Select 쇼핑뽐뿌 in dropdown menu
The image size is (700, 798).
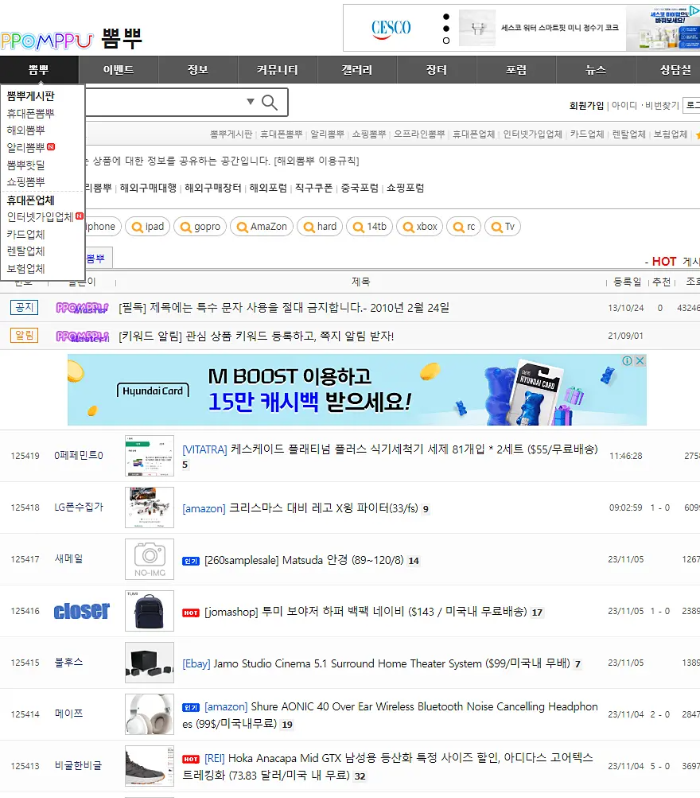(26, 182)
